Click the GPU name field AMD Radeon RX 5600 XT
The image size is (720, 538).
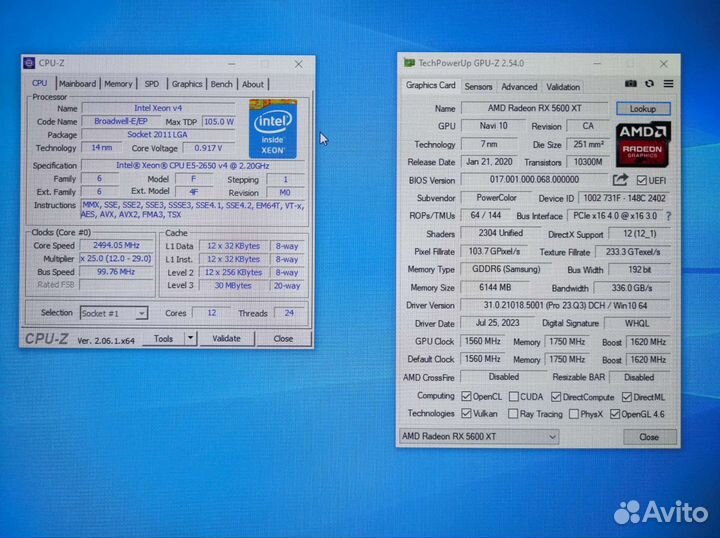pyautogui.click(x=534, y=108)
